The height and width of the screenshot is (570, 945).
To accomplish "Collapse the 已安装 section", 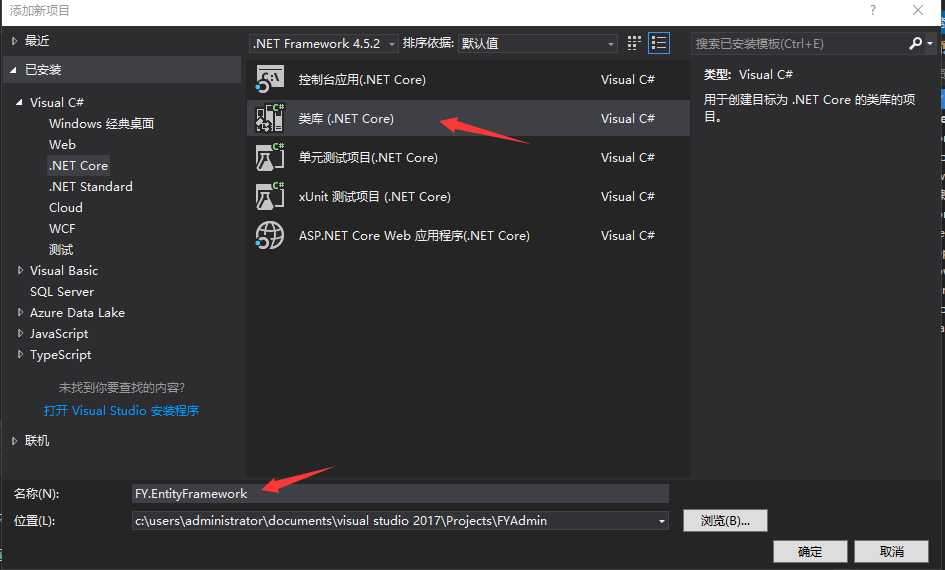I will coord(13,70).
